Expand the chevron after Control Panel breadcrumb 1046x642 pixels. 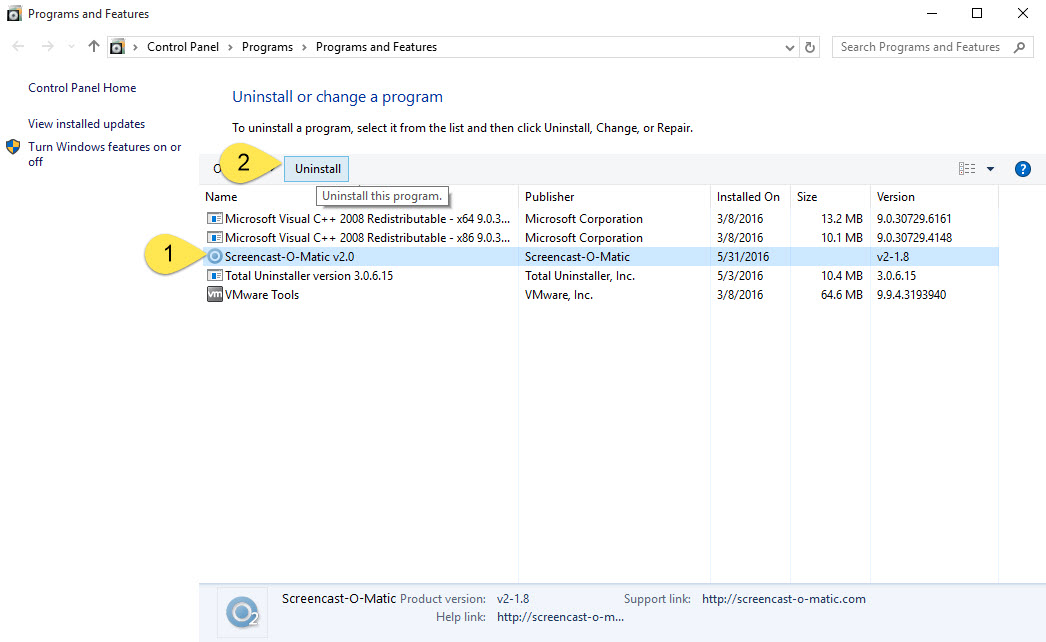[x=230, y=47]
